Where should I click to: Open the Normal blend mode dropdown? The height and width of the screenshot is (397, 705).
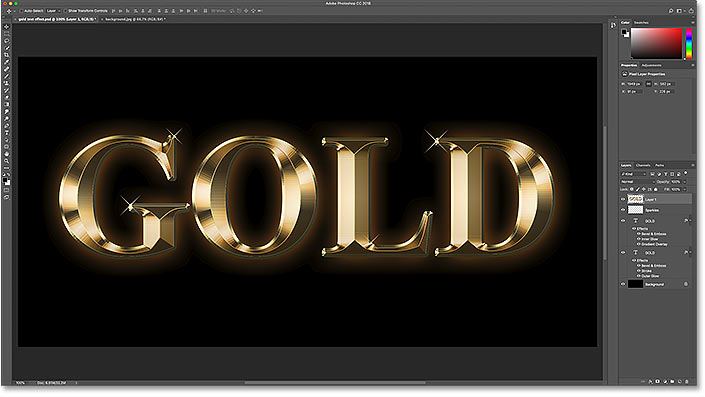638,182
